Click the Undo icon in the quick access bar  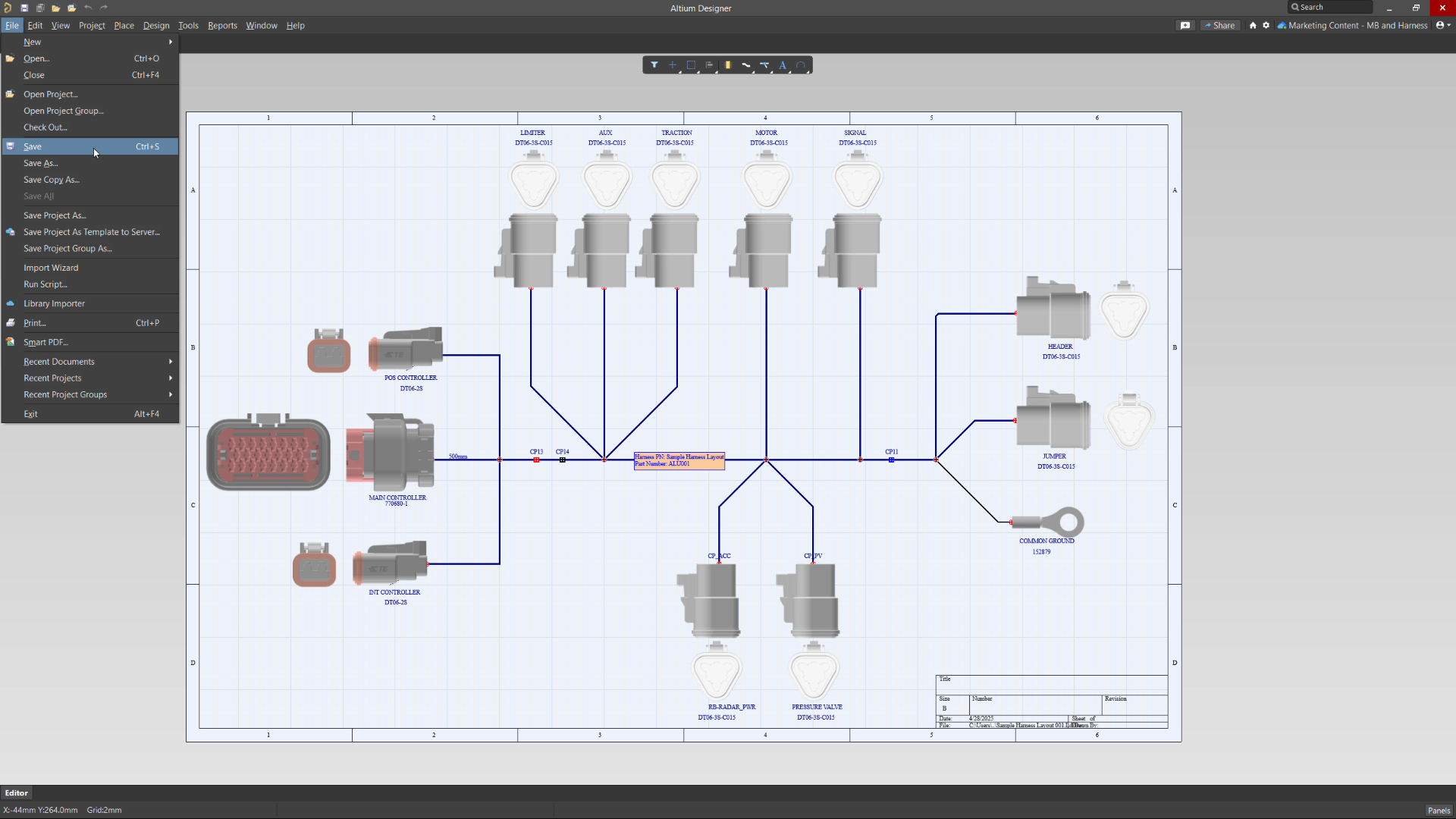[x=88, y=8]
